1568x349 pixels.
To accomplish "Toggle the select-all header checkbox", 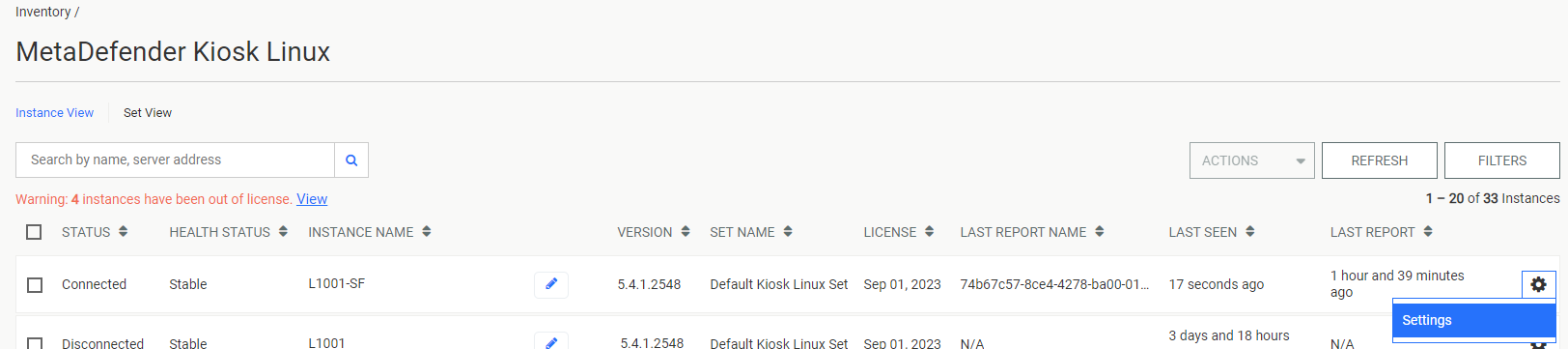I will pos(35,232).
